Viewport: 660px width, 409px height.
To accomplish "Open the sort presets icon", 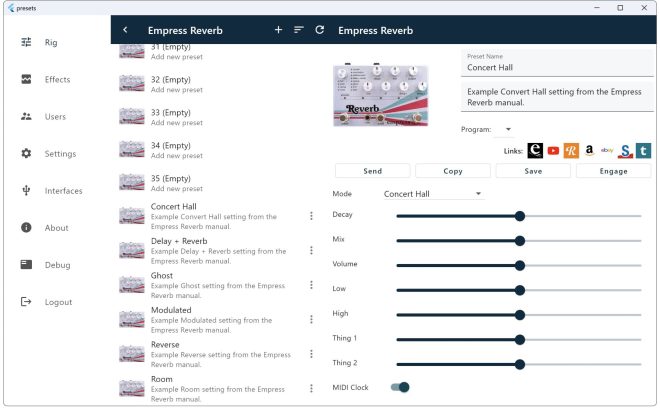I will click(299, 29).
